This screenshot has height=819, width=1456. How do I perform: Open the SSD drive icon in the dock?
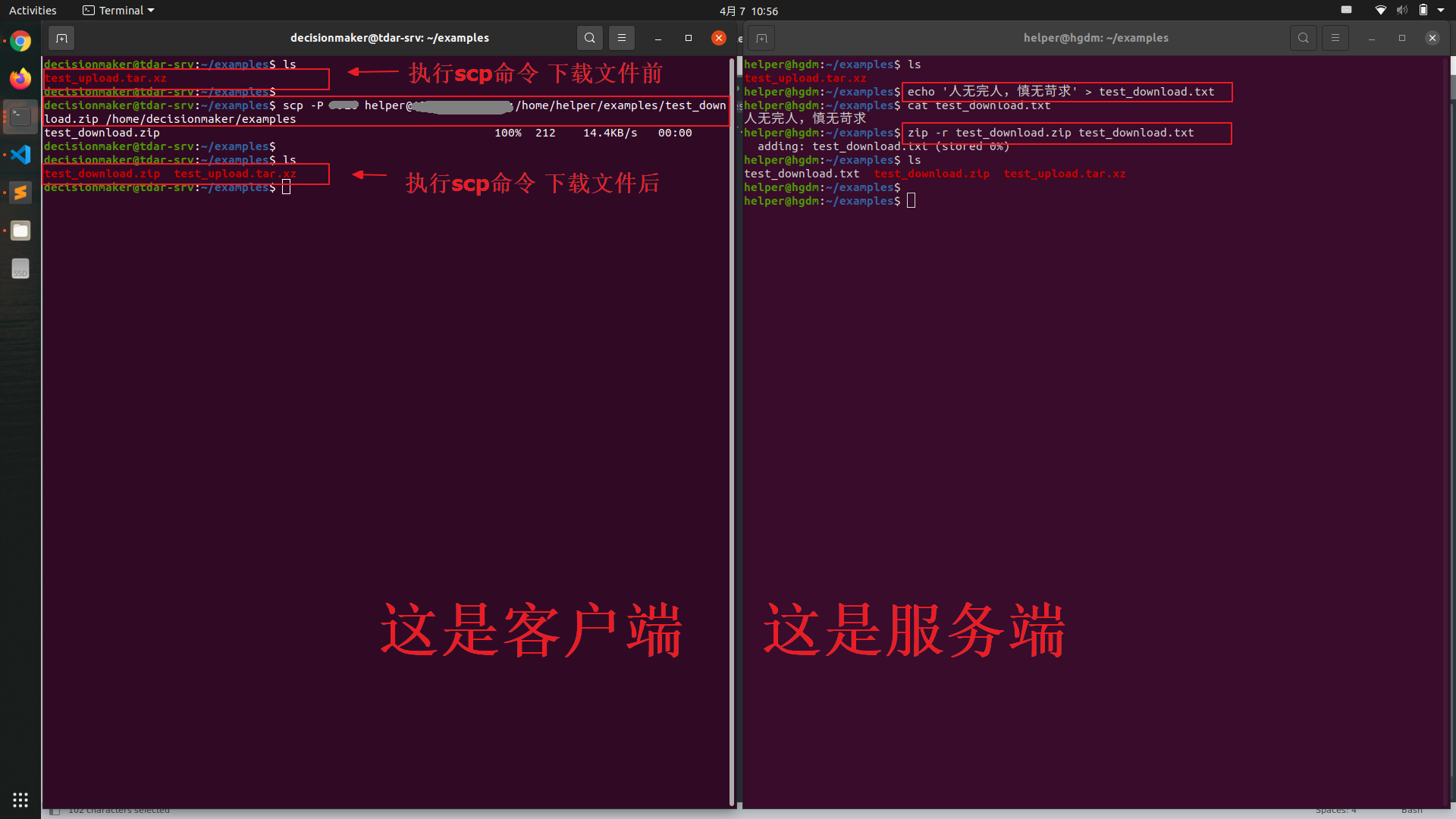click(20, 268)
